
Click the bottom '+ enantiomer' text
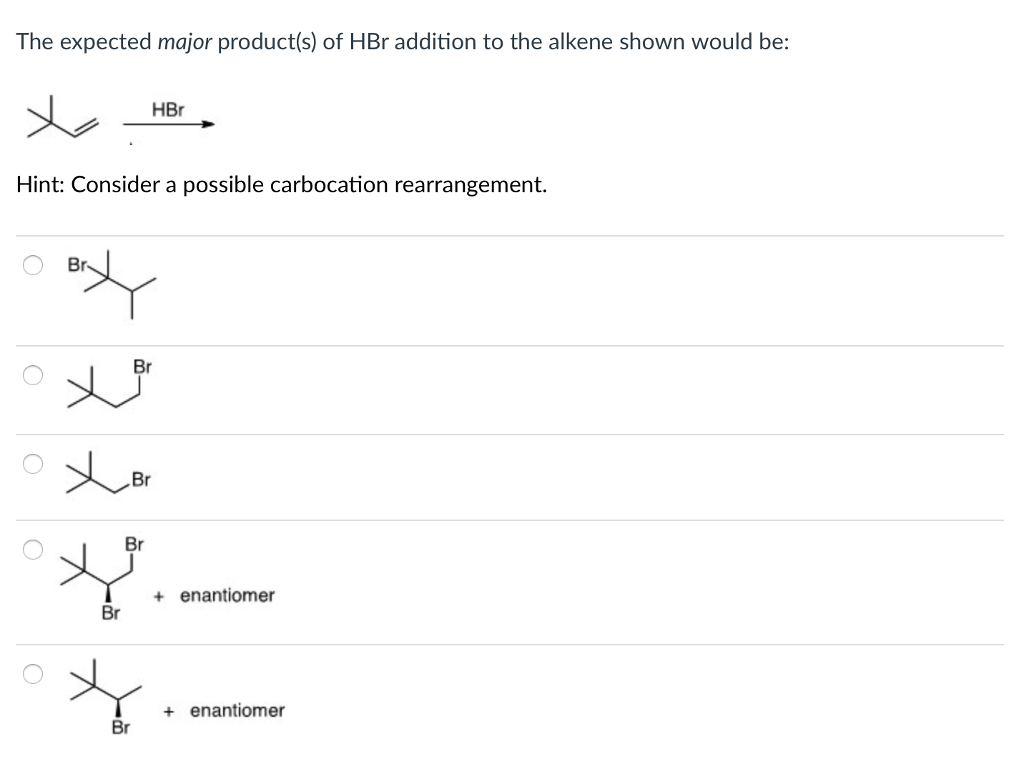coord(224,710)
